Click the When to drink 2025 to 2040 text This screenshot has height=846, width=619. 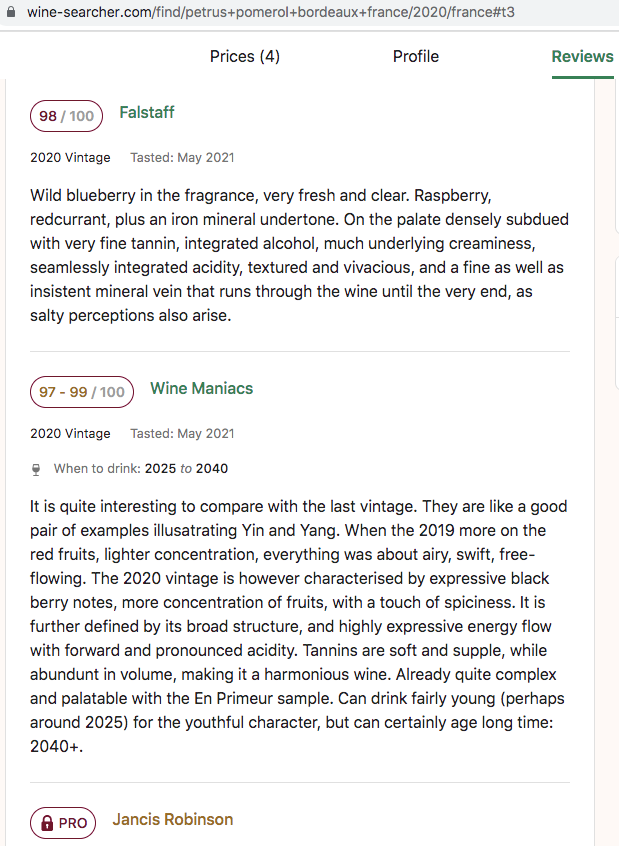click(148, 468)
